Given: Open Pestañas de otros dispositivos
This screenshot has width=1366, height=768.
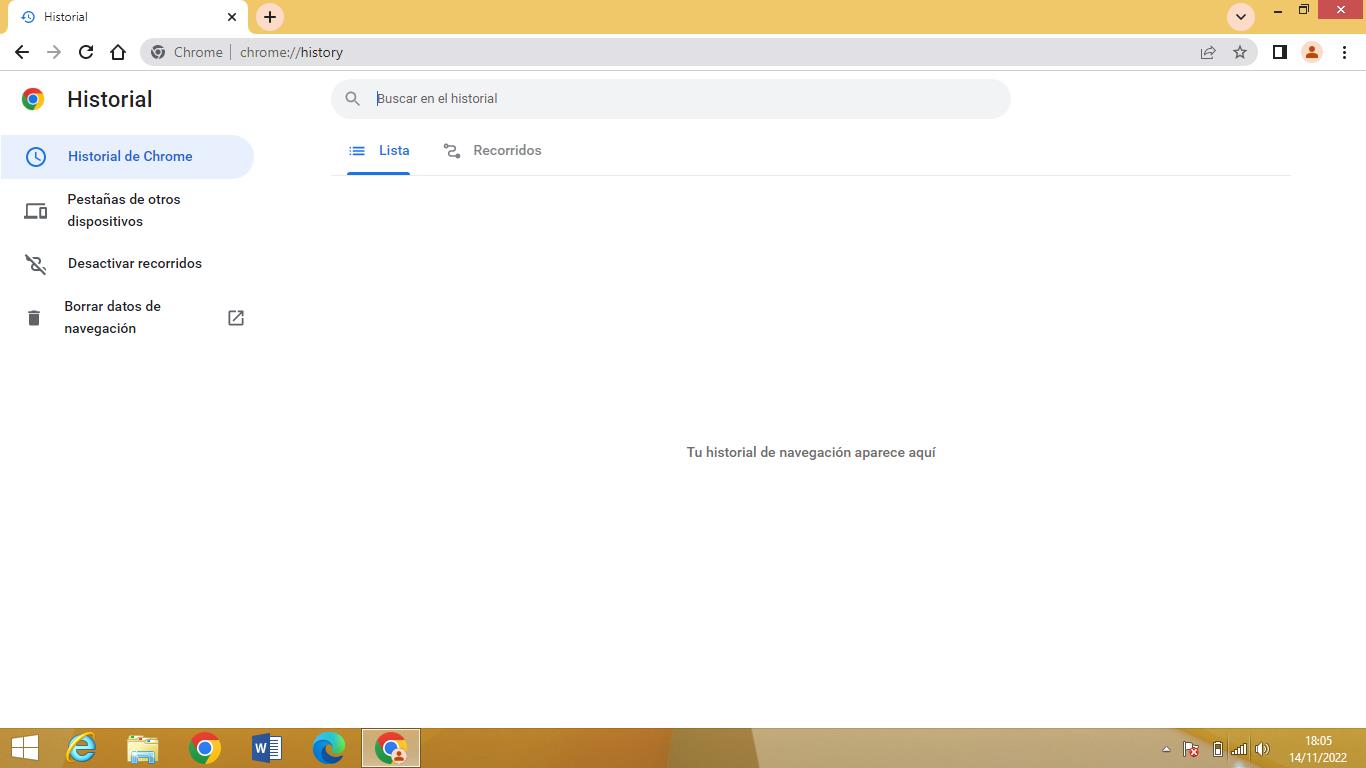Looking at the screenshot, I should point(123,210).
